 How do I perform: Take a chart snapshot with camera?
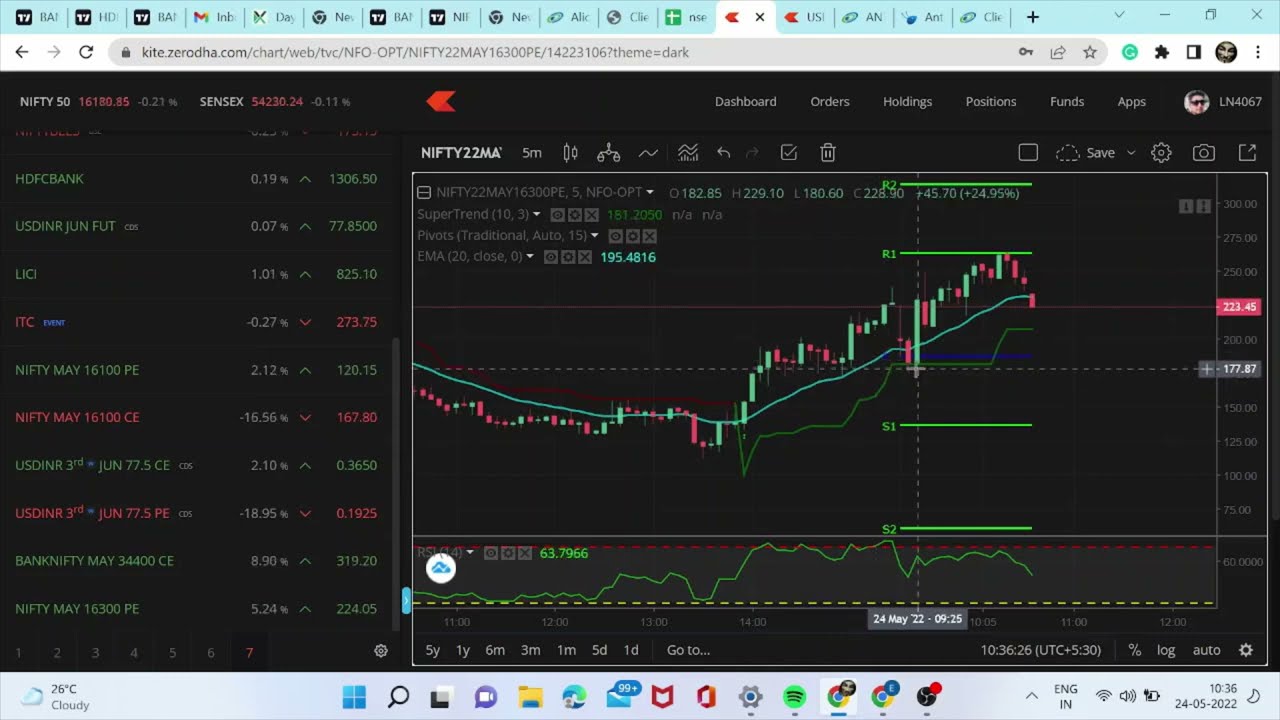[1204, 153]
